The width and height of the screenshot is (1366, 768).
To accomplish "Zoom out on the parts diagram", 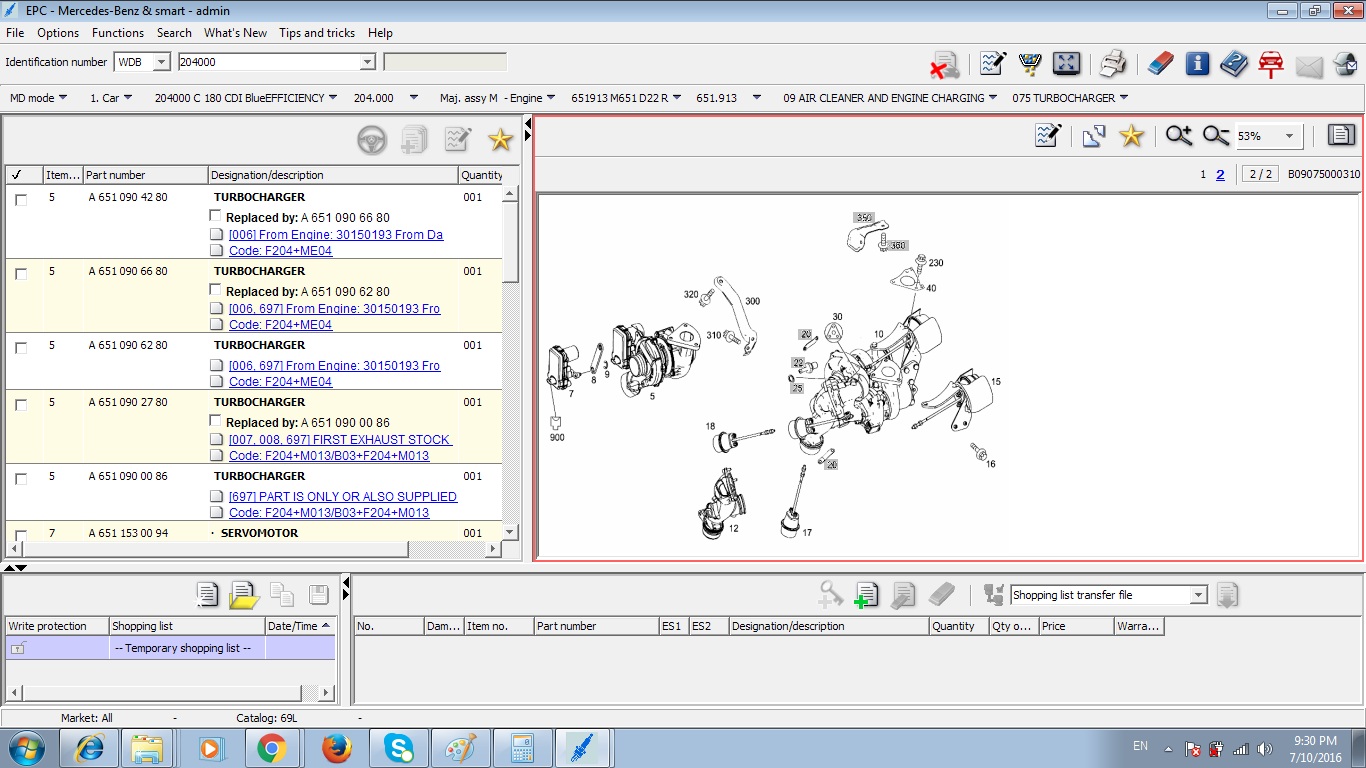I will tap(1216, 136).
